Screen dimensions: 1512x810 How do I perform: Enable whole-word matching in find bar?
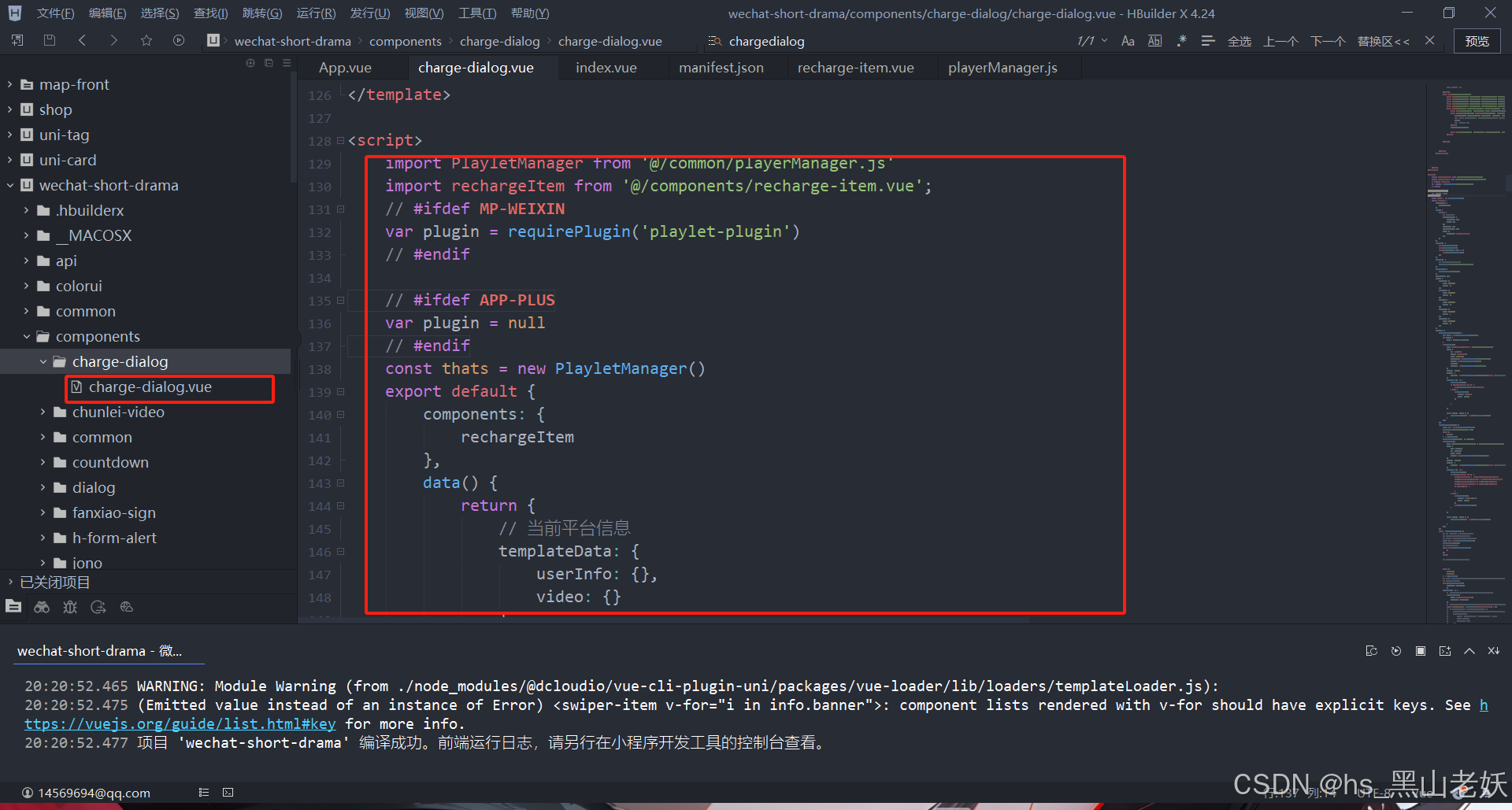pos(1155,40)
